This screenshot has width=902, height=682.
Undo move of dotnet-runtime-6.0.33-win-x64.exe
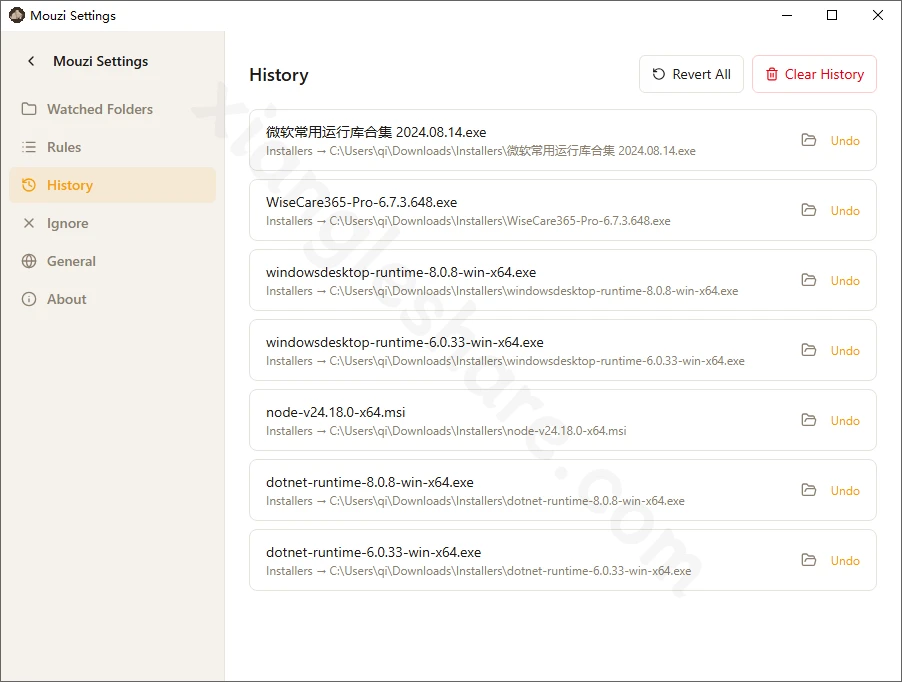845,561
